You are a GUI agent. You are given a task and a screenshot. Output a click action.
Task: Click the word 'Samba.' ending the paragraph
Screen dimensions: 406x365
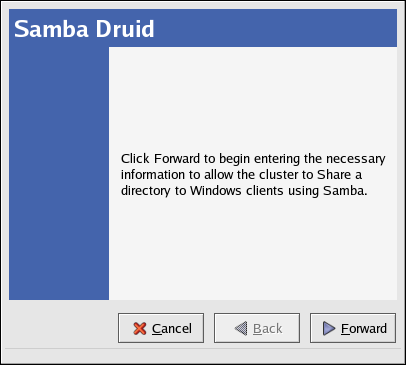tap(345, 191)
